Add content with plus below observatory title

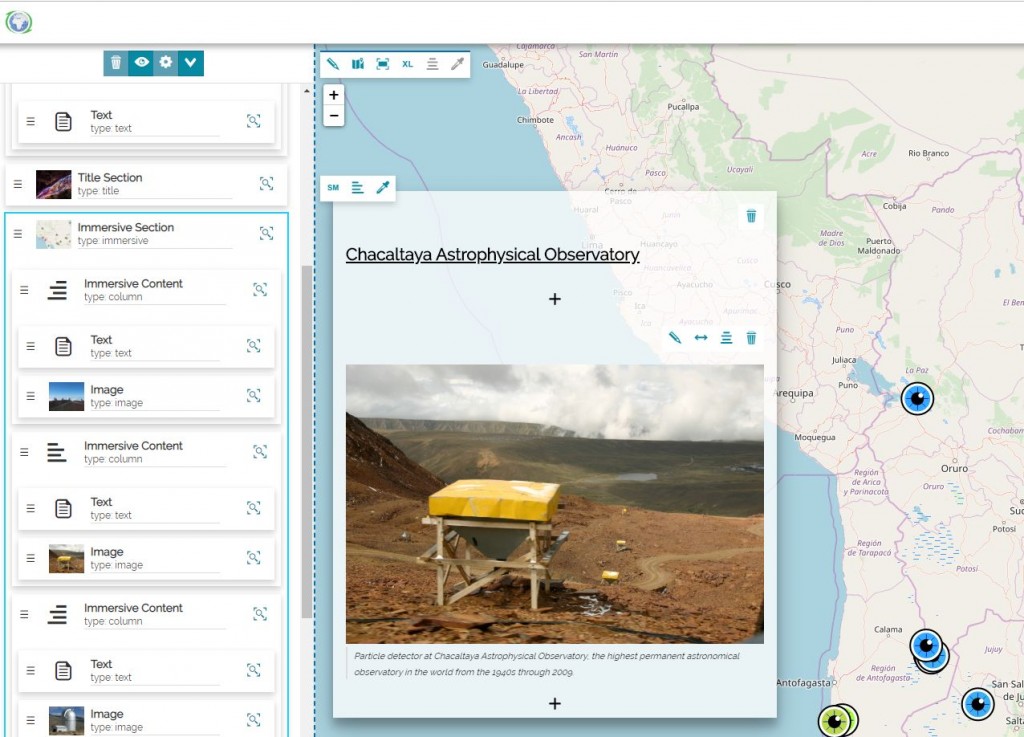tap(555, 299)
